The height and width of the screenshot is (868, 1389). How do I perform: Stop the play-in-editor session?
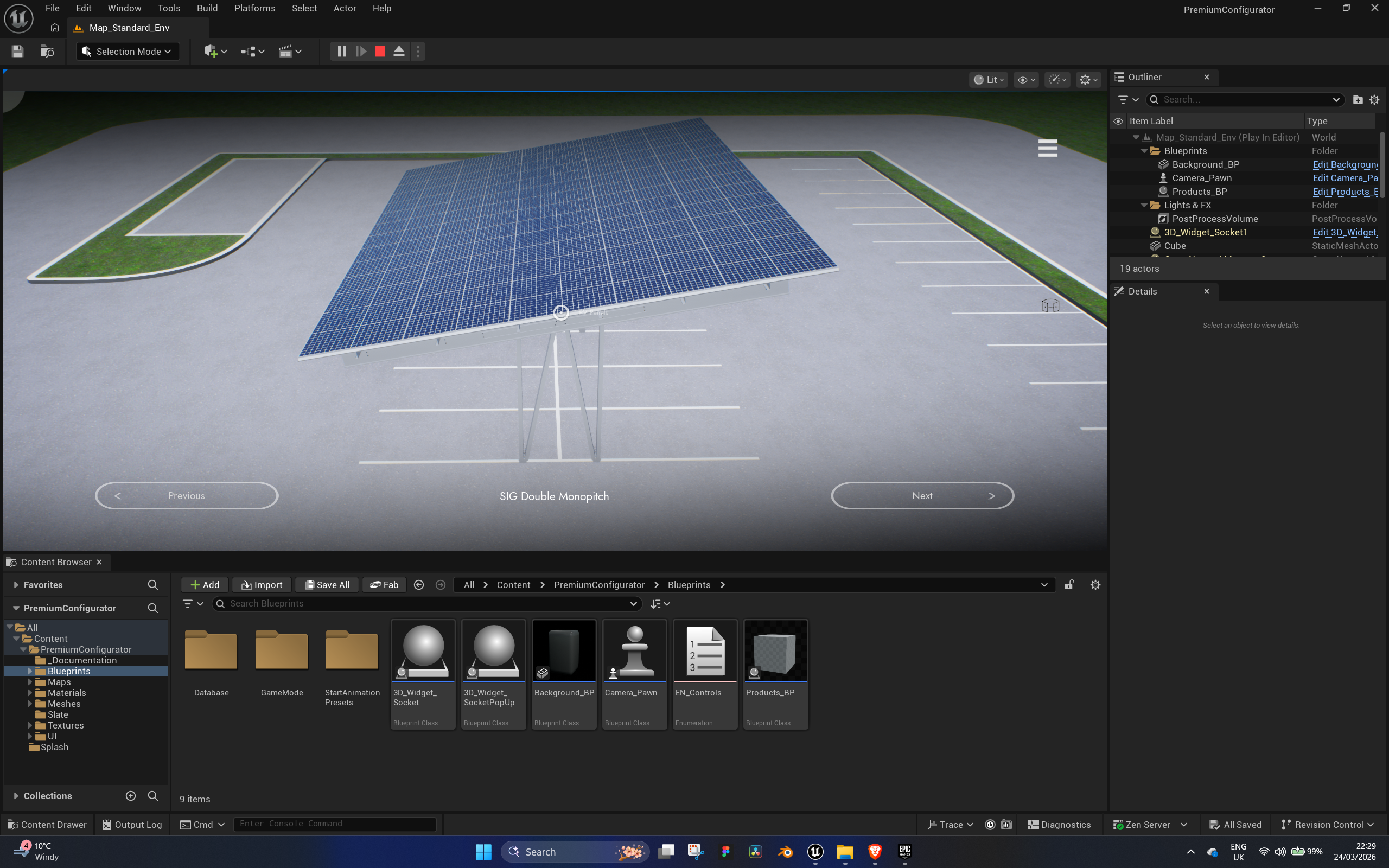coord(379,52)
